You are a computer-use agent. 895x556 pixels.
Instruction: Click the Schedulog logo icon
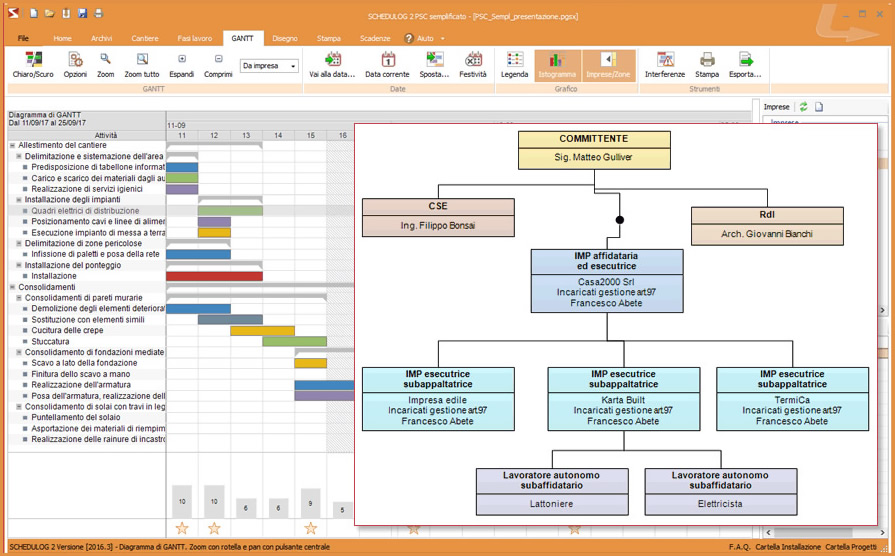13,13
